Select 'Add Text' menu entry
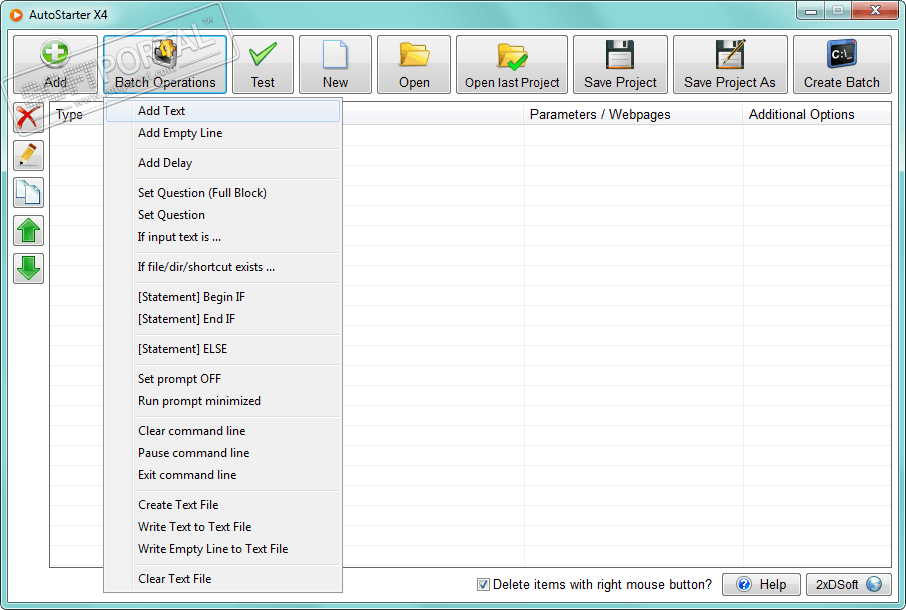Screen dimensions: 906x610 pyautogui.click(x=223, y=111)
